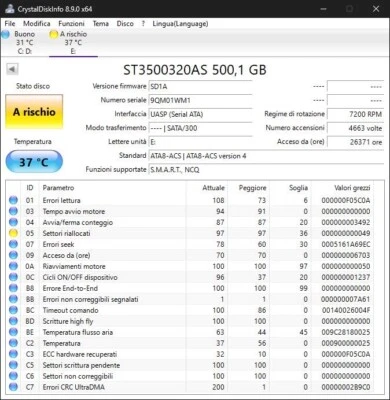The height and width of the screenshot is (400, 390).
Task: Open the Funzioni menu
Action: 71,24
